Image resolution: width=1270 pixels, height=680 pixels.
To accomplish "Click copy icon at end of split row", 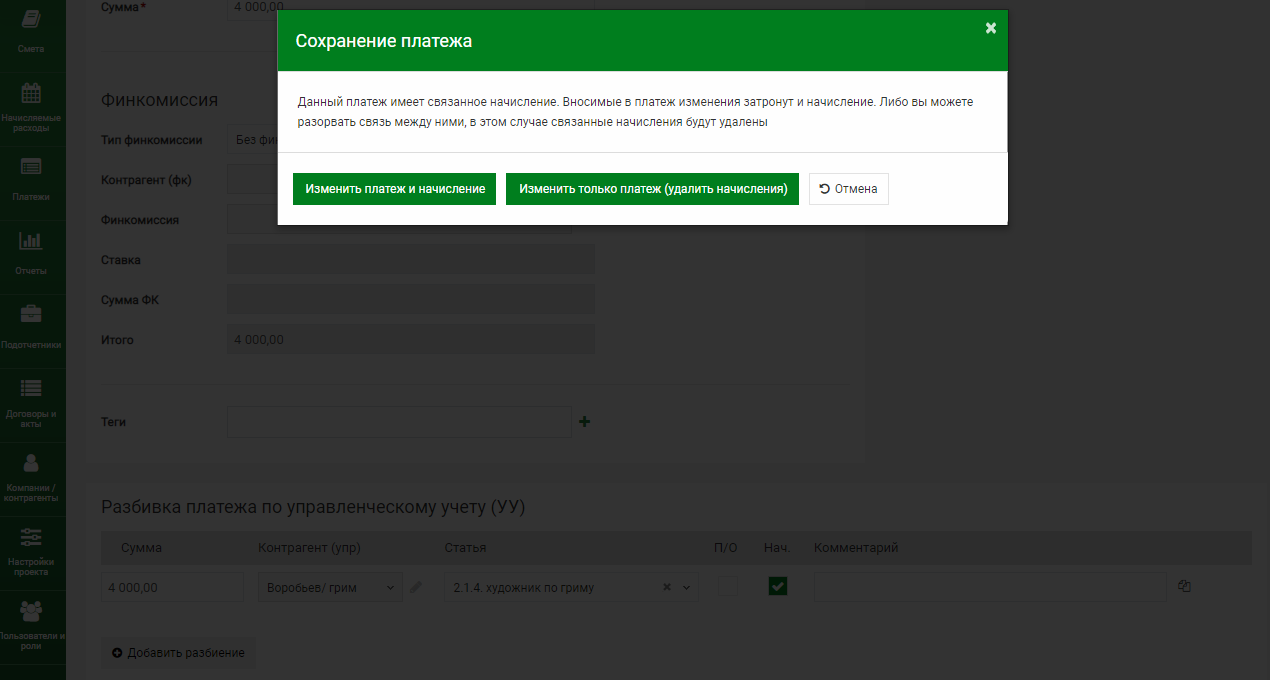I will coord(1184,587).
